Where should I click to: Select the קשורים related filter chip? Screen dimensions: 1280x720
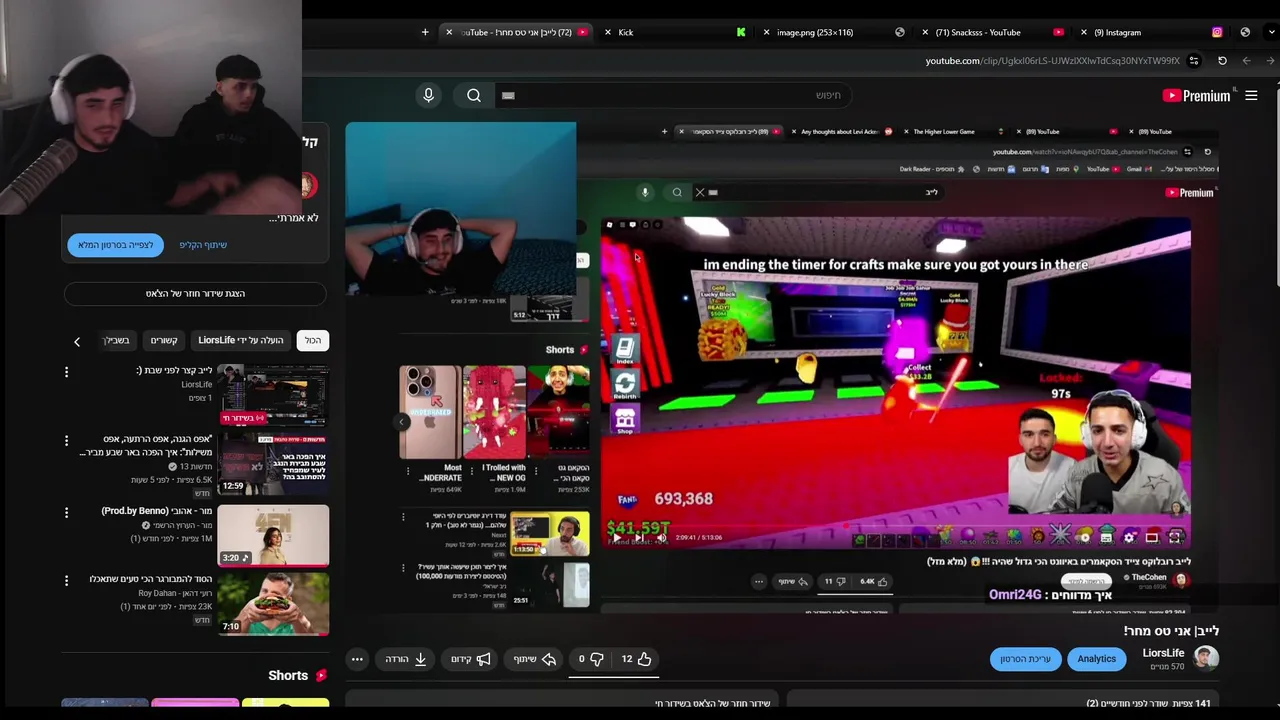(164, 340)
